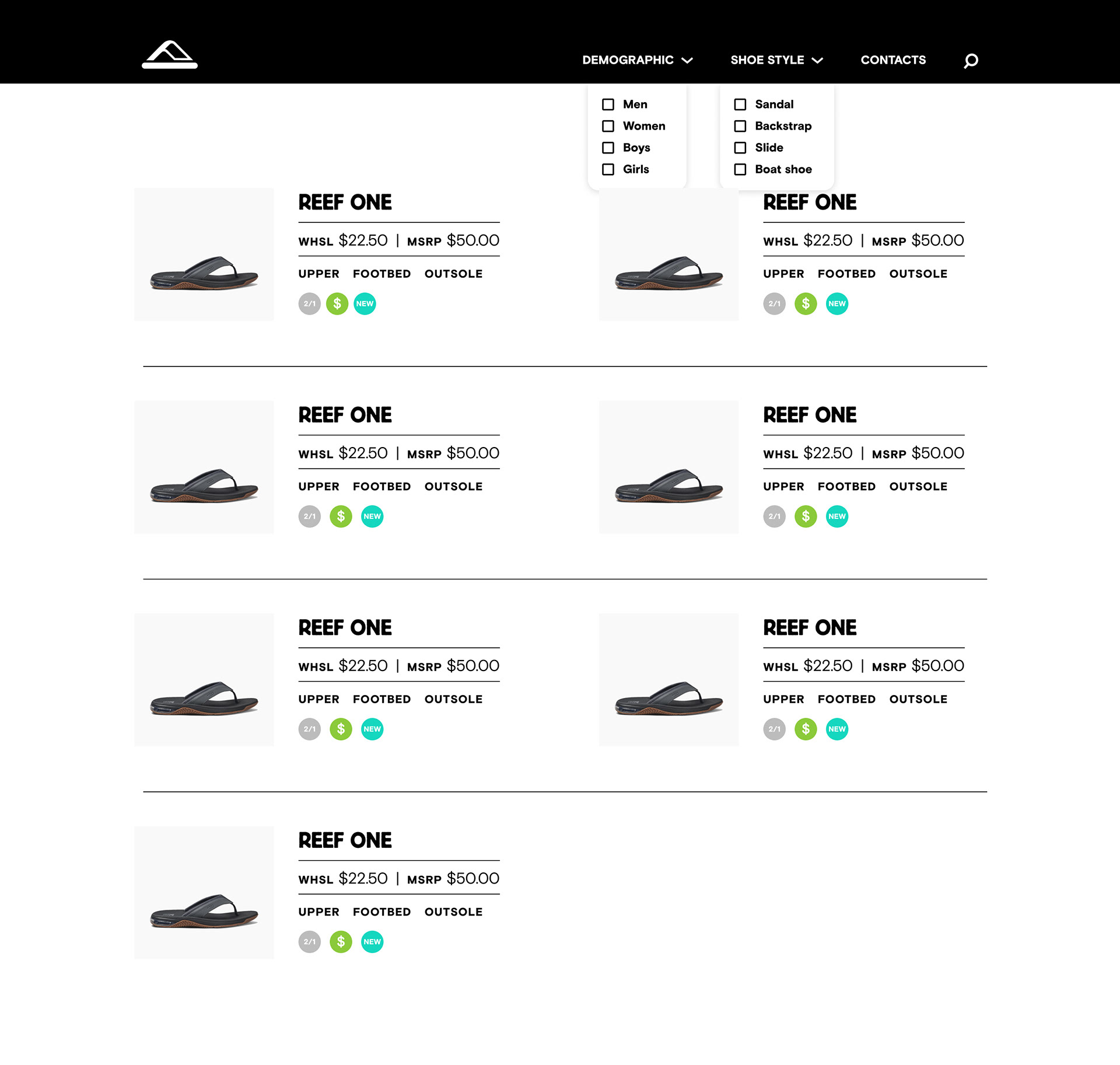Click the dollar badge on third-row left card
The height and width of the screenshot is (1065, 1120).
[341, 729]
